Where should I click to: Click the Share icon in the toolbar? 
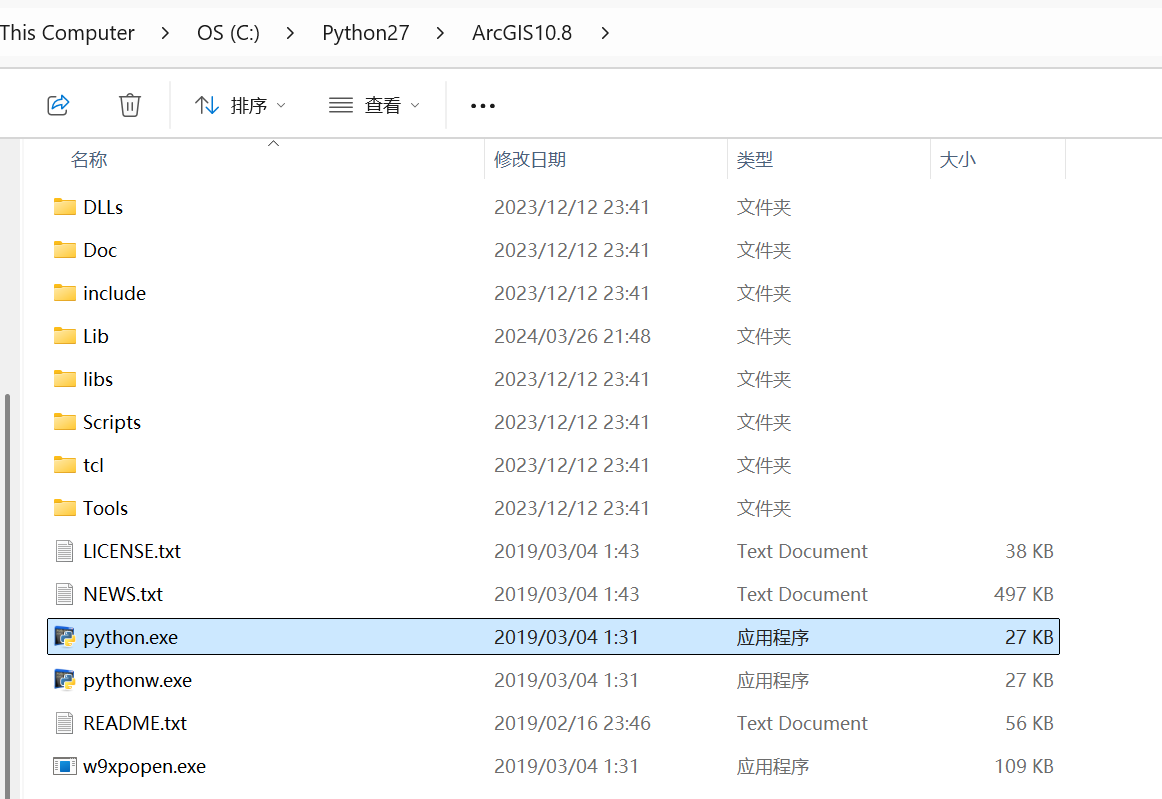pyautogui.click(x=58, y=104)
